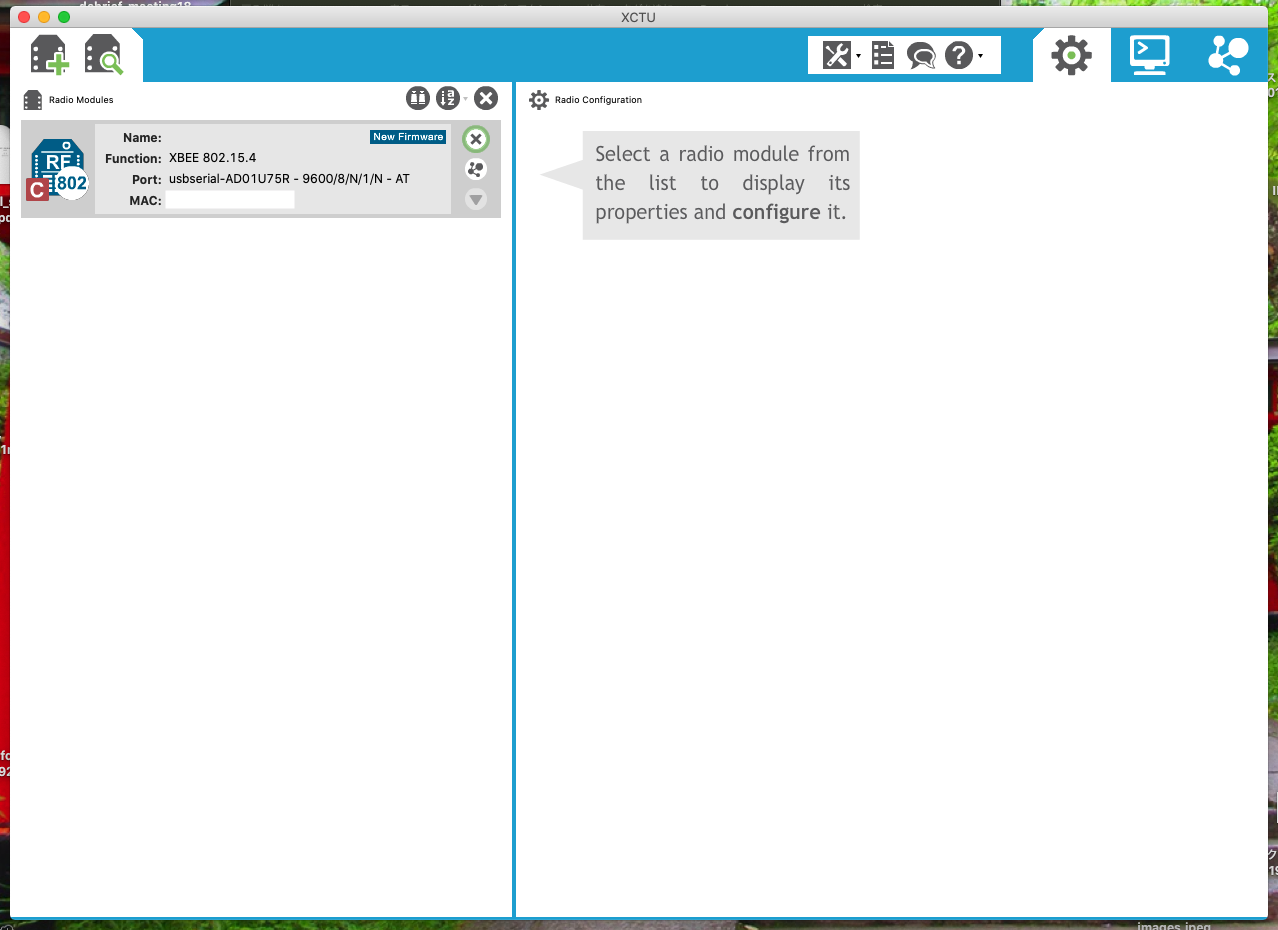Image resolution: width=1278 pixels, height=930 pixels.
Task: Remove all radio modules with X icon
Action: (486, 98)
